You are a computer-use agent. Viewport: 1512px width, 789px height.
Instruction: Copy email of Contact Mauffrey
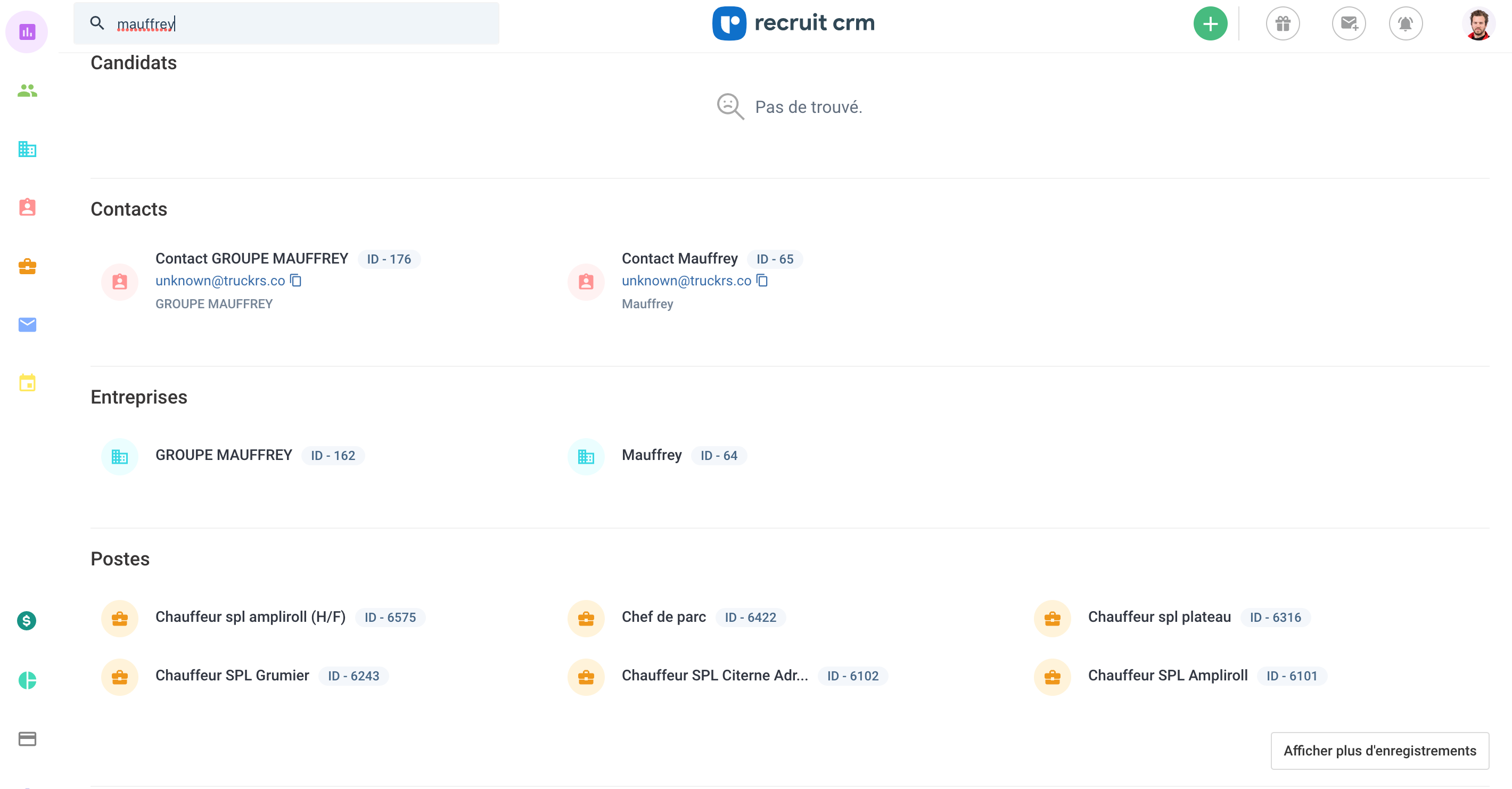point(762,281)
